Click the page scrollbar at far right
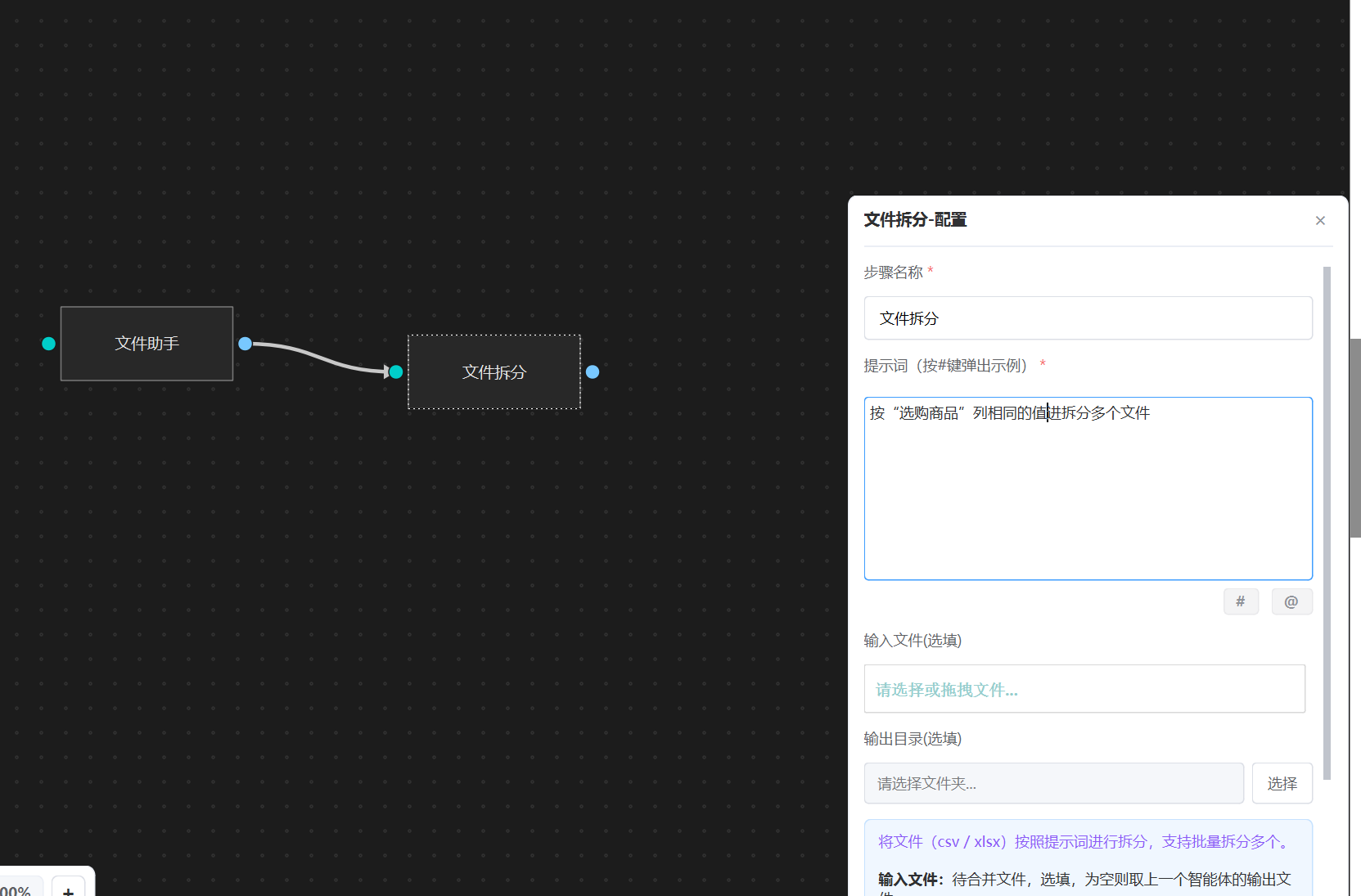The image size is (1361, 896). click(1355, 438)
